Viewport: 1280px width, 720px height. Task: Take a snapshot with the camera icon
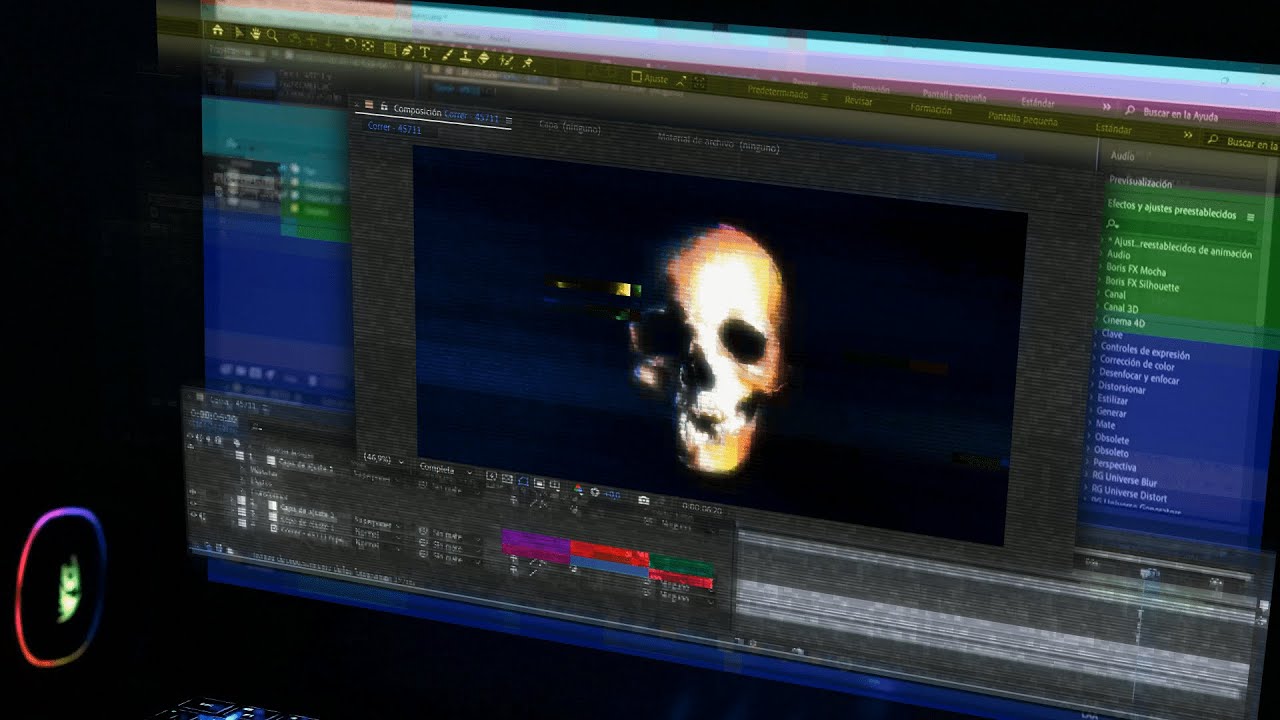(x=644, y=500)
